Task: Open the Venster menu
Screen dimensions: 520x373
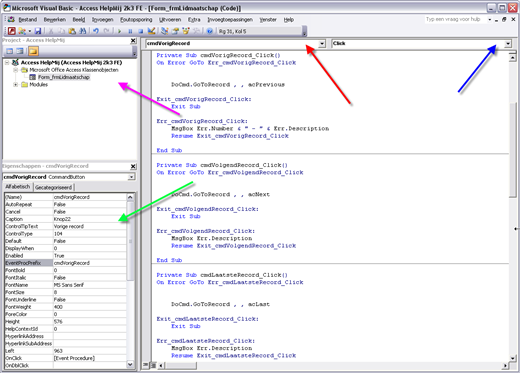Action: coord(268,19)
